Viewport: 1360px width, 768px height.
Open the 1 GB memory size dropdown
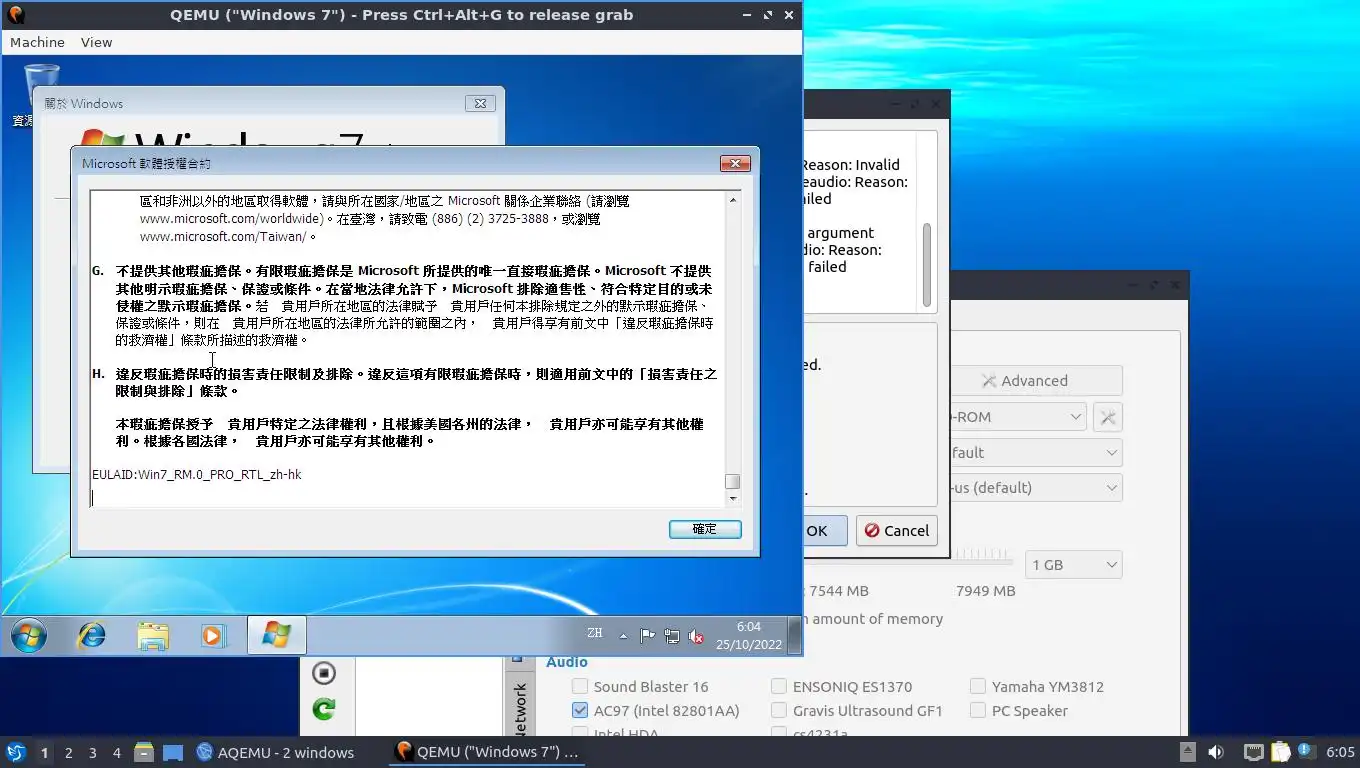coord(1074,564)
